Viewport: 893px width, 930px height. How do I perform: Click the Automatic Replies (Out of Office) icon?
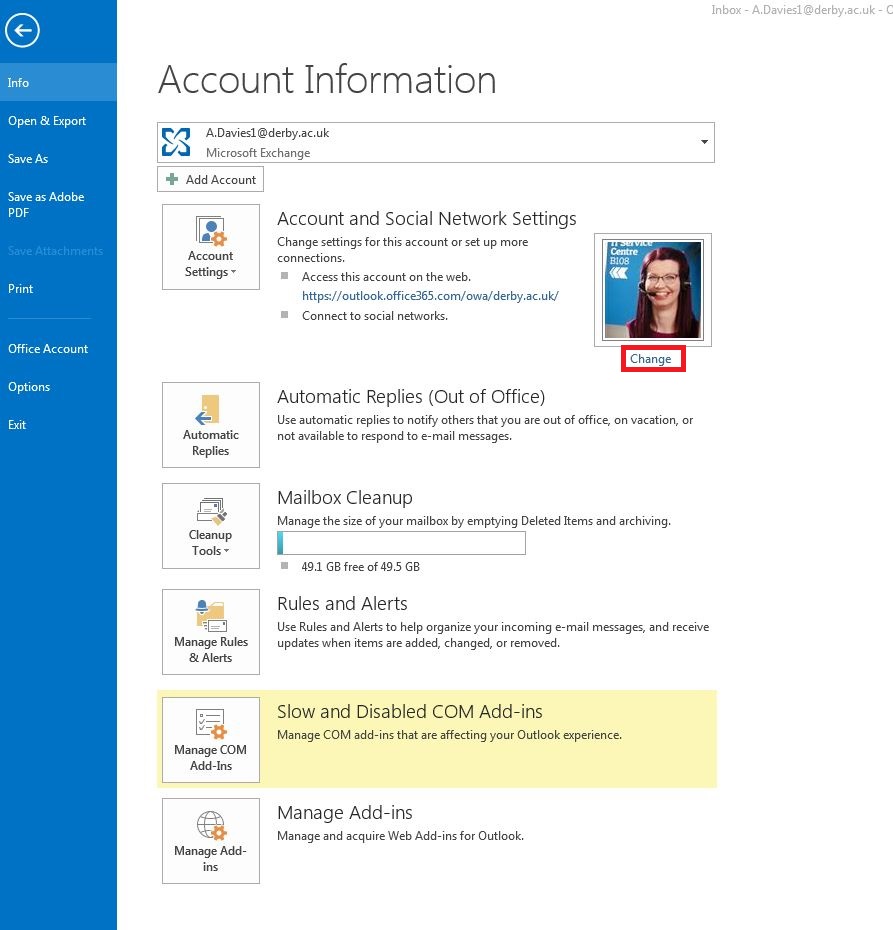coord(210,425)
